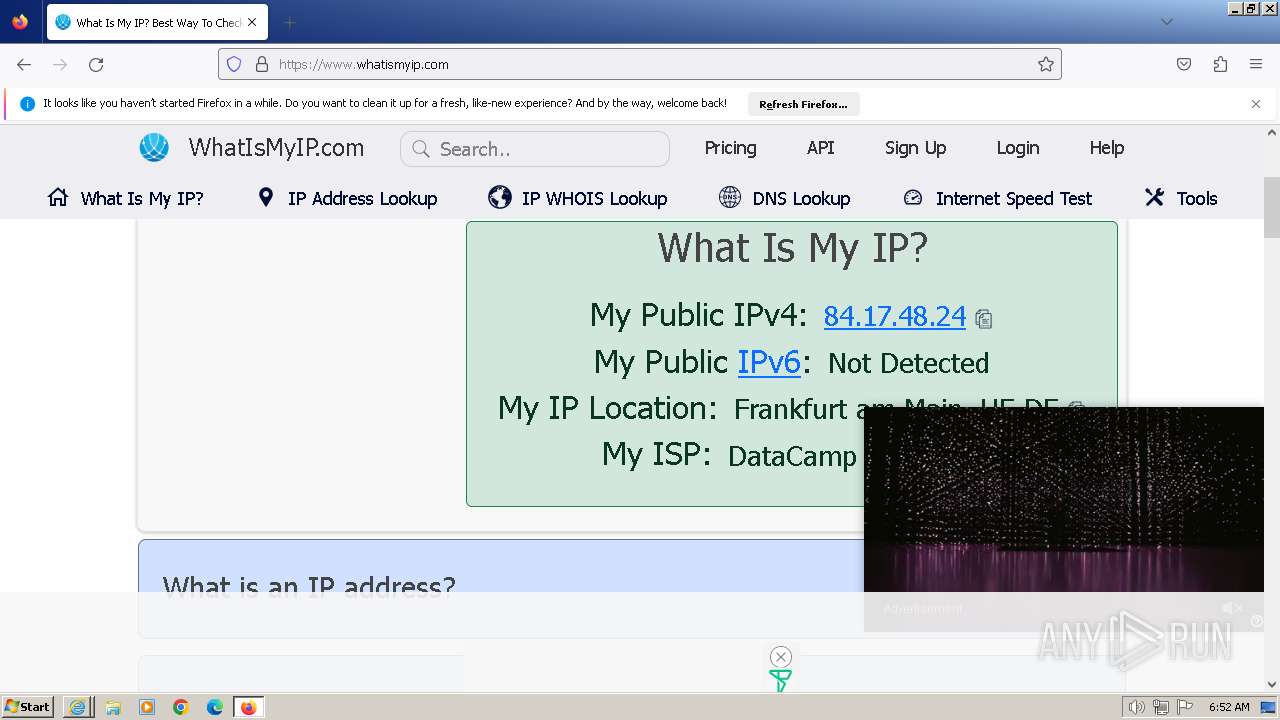Open the Login page
The image size is (1280, 720).
click(1017, 148)
